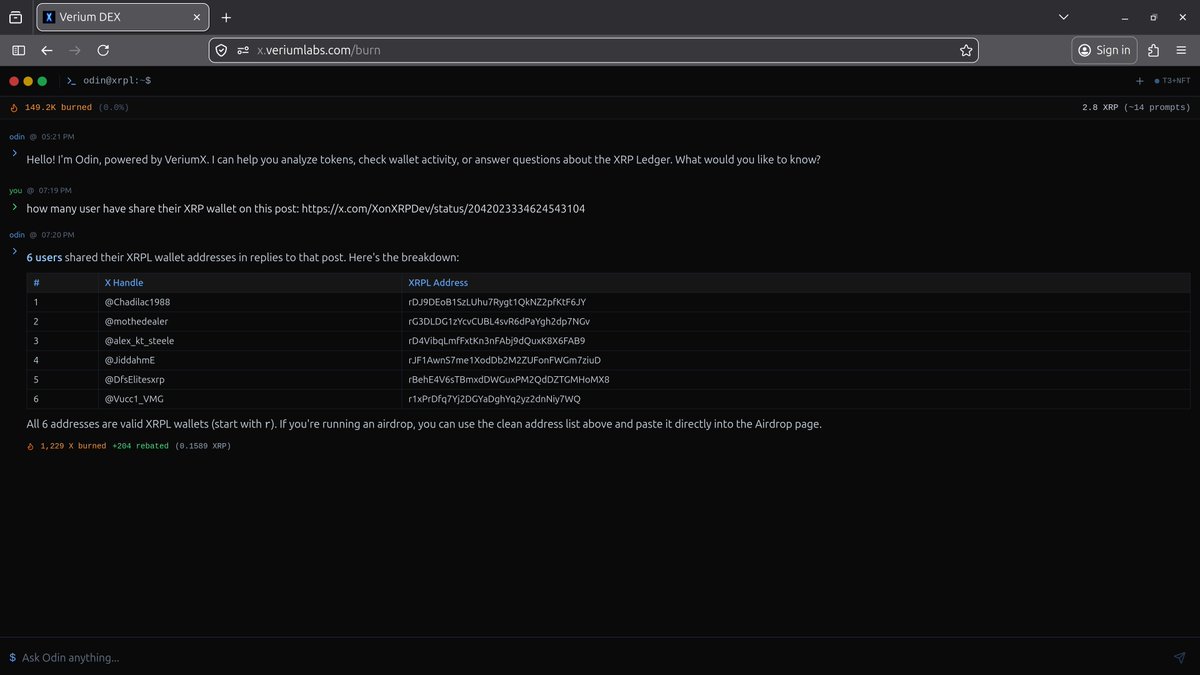
Task: Open the tab list chevron dropdown
Action: coord(1063,16)
